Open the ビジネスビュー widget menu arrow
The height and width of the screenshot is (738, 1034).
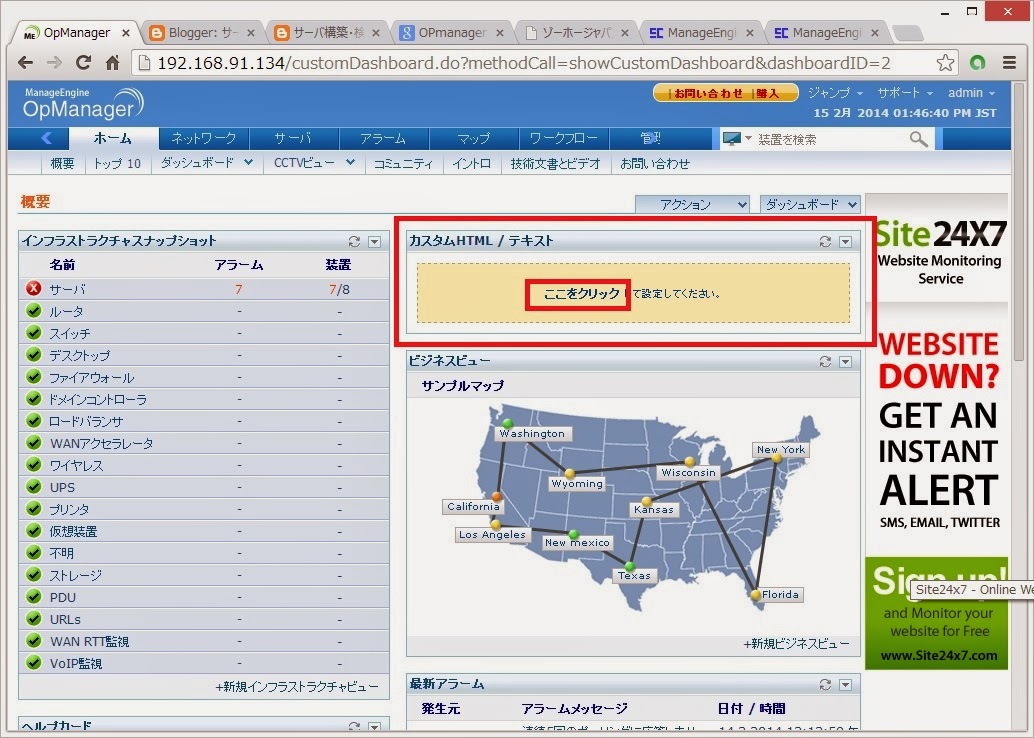845,361
